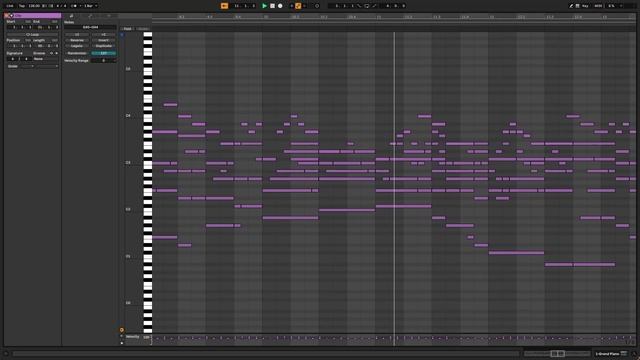Toggle the computer MIDI keyboard icon
This screenshot has width=640, height=360.
click(577, 6)
